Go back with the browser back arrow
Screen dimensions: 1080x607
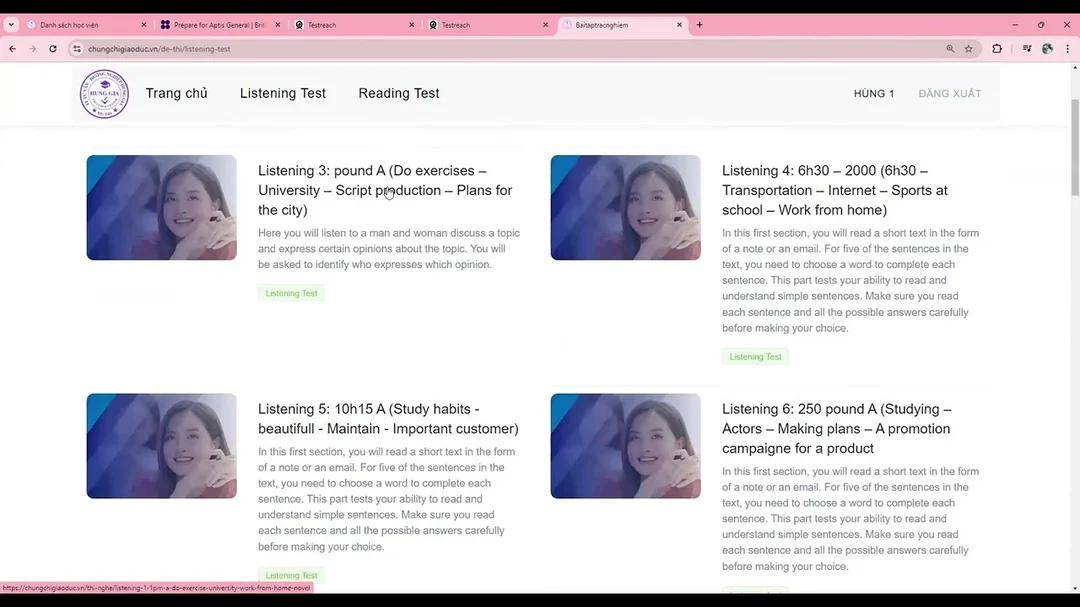12,49
